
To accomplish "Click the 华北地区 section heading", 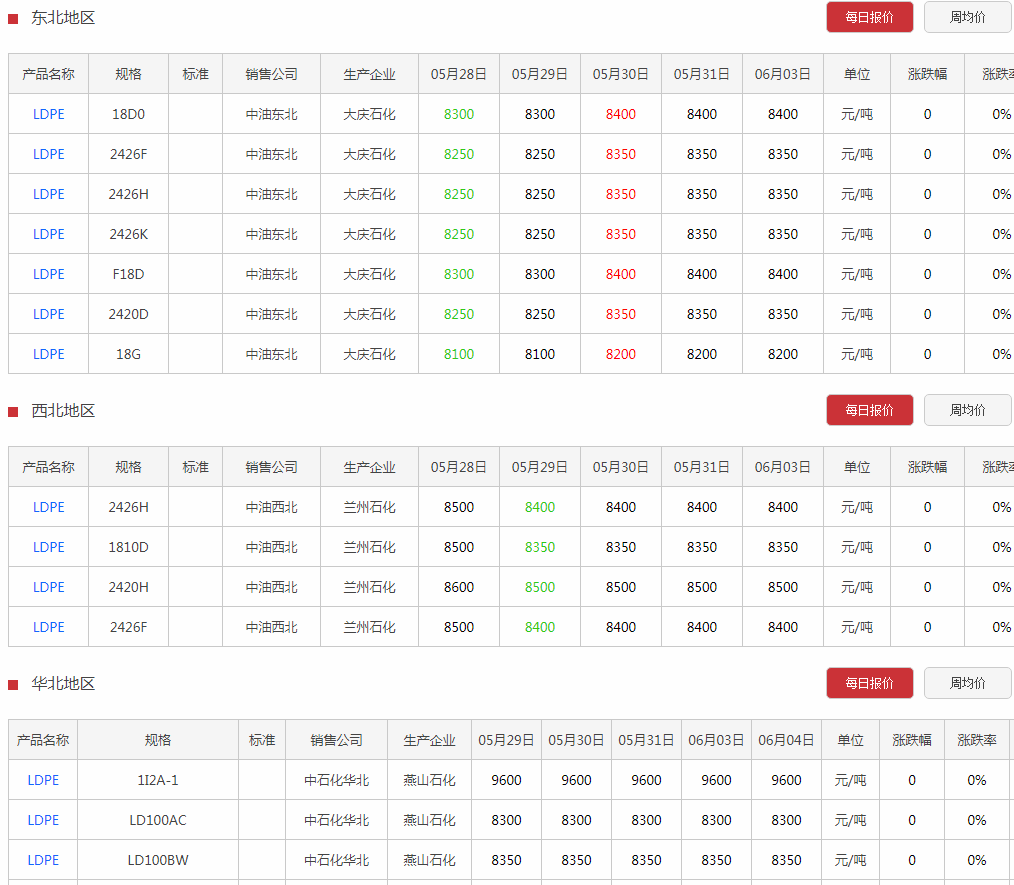I will (x=63, y=683).
